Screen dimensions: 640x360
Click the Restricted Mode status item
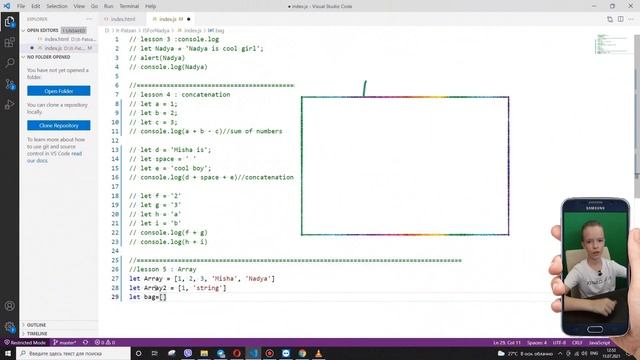point(25,342)
